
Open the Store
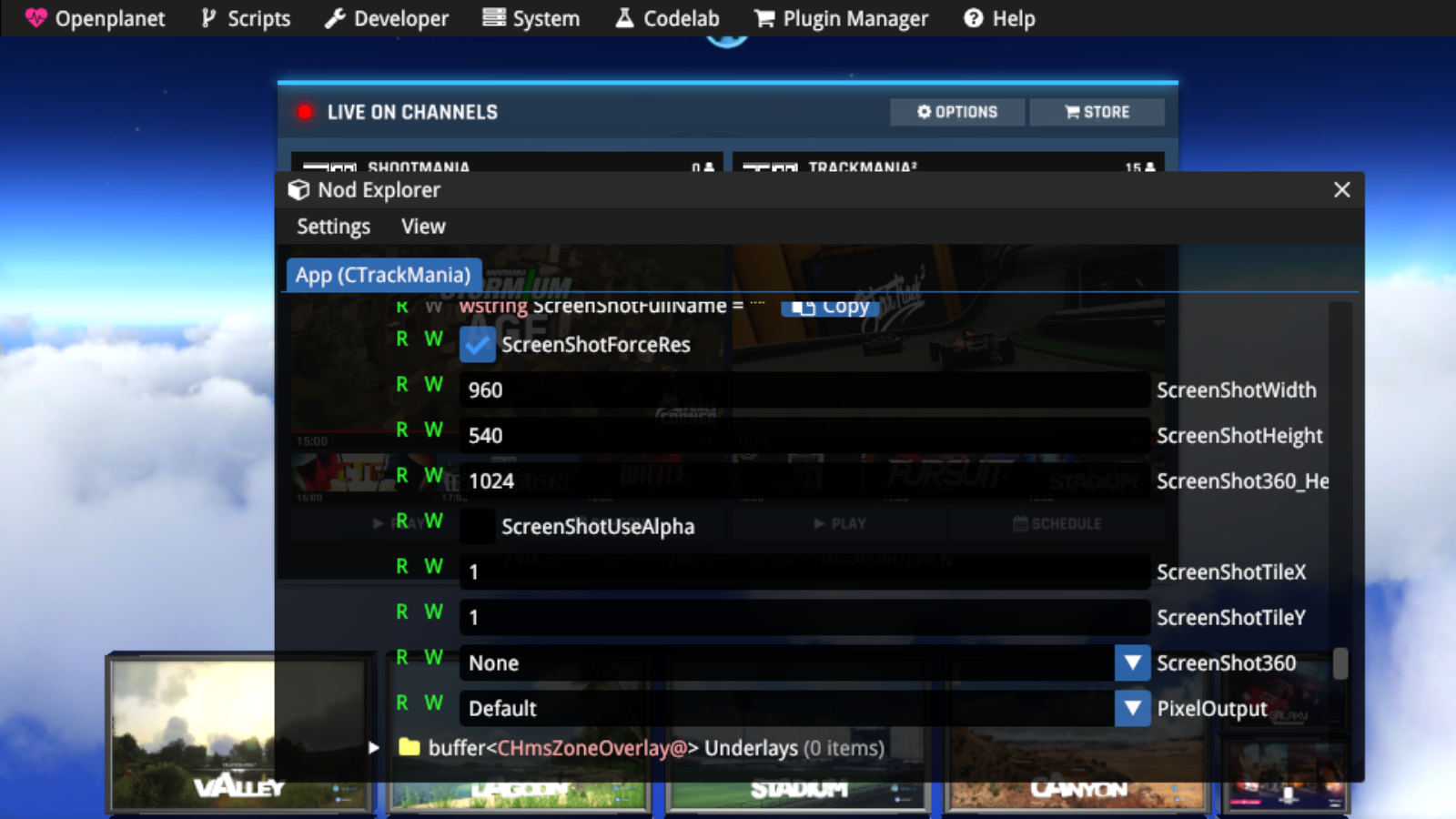pos(1097,112)
